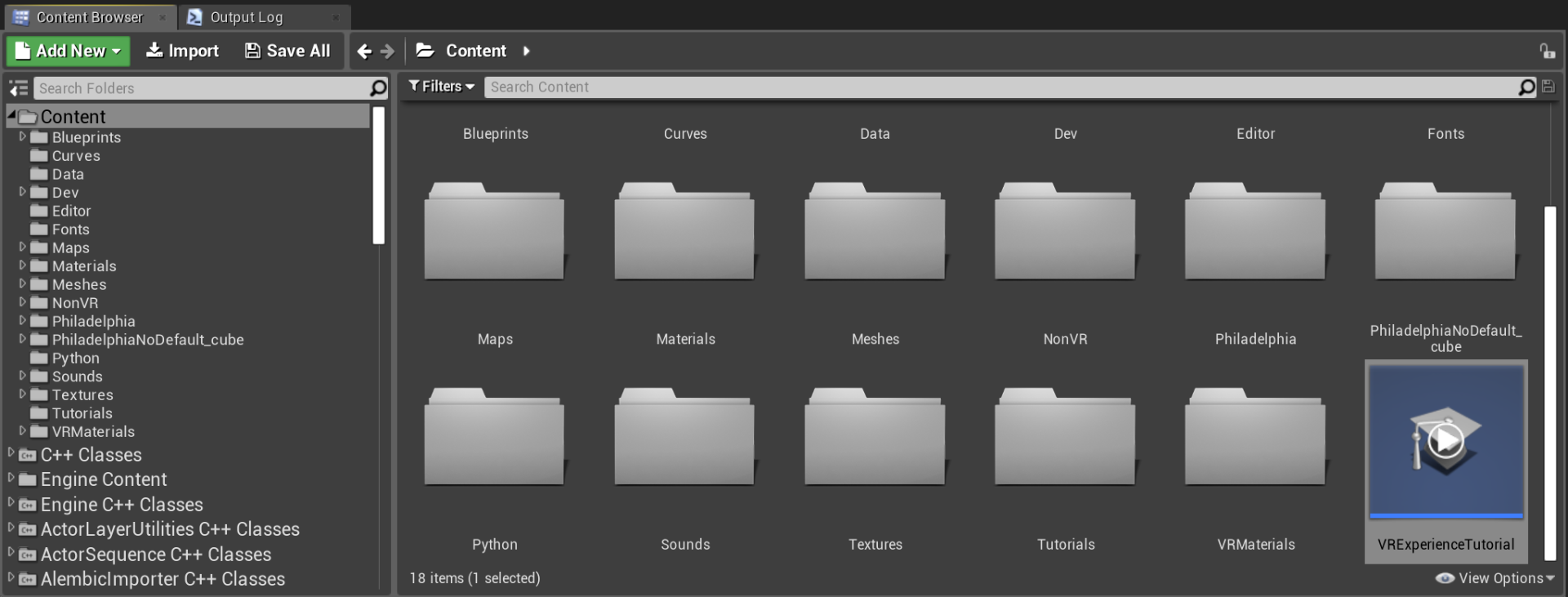Select the VRExperienceTutorial asset thumbnail

[x=1445, y=441]
